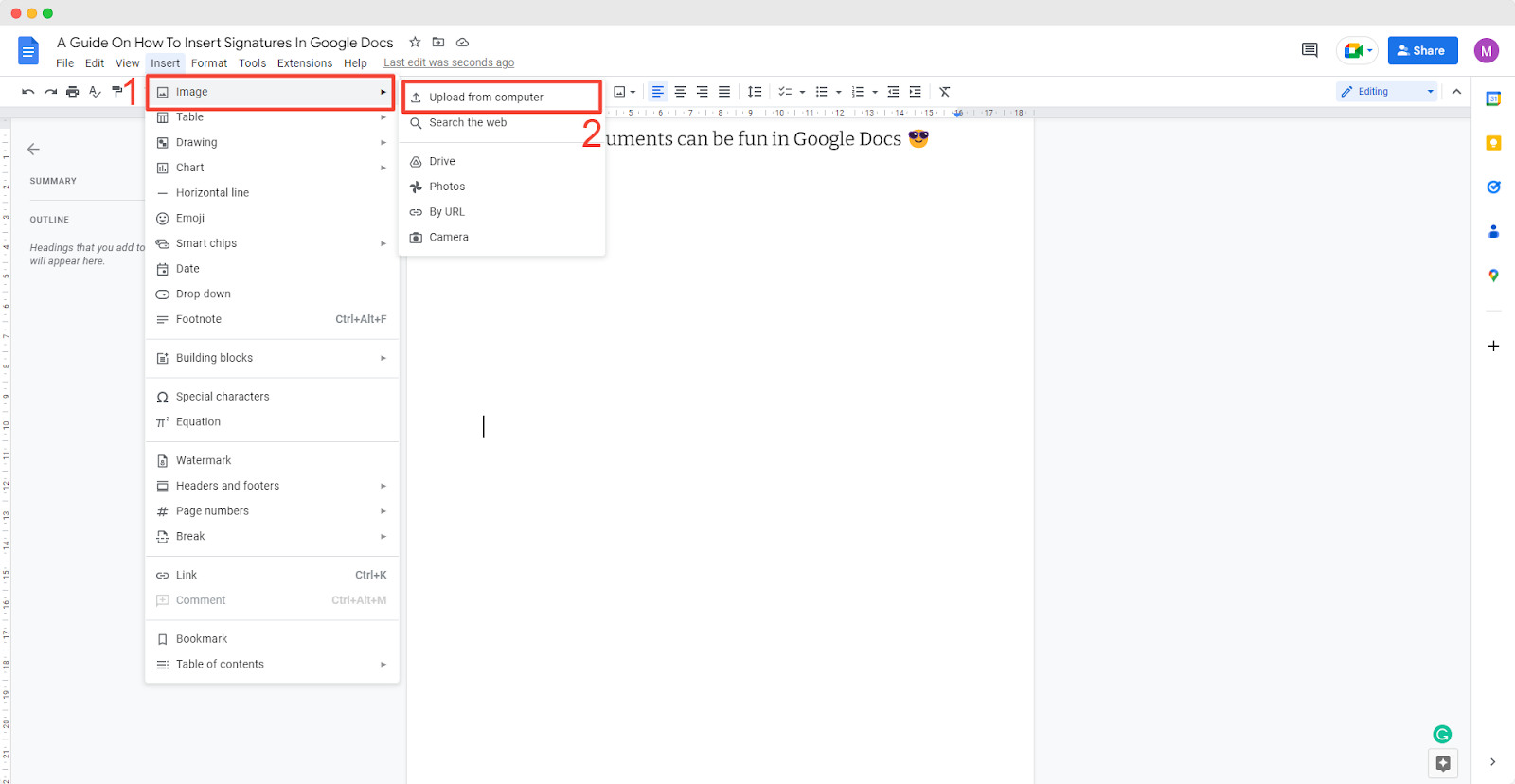Image resolution: width=1515 pixels, height=784 pixels.
Task: Select Upload from computer
Action: tap(502, 97)
